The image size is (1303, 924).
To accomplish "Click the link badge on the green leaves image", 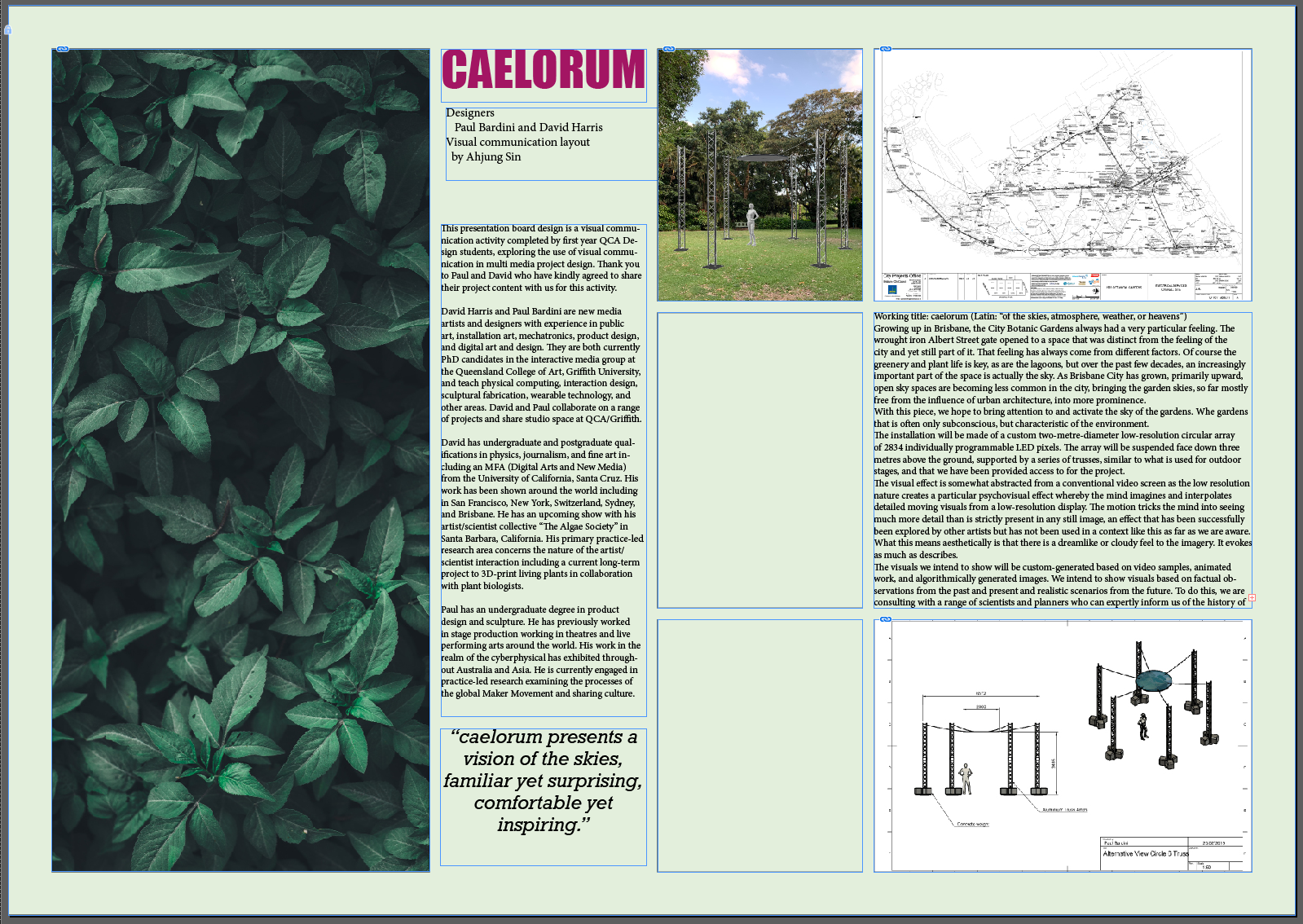I will pyautogui.click(x=63, y=49).
